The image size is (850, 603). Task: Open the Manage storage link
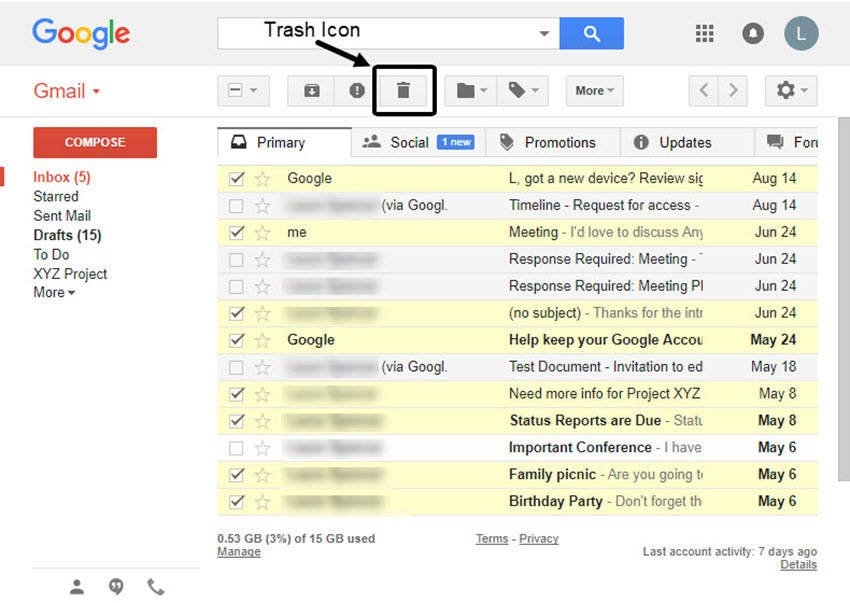click(x=238, y=551)
